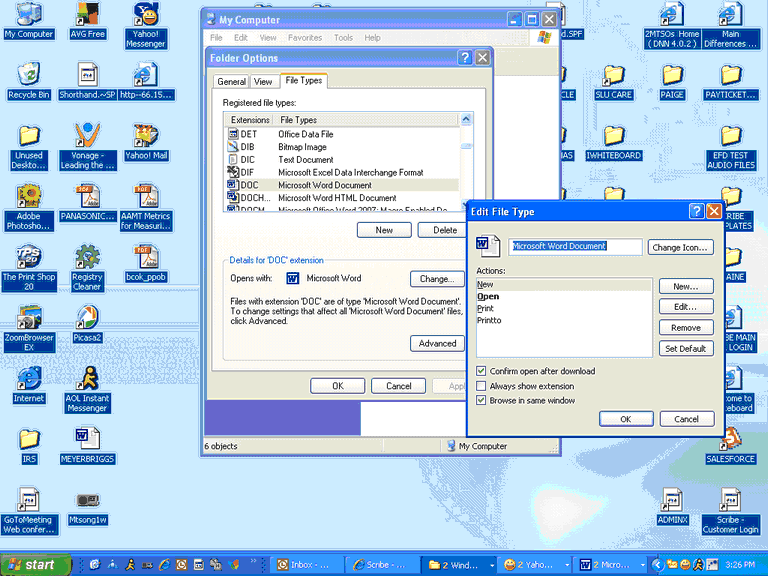Open the Start menu
768x576 pixels.
[35, 565]
